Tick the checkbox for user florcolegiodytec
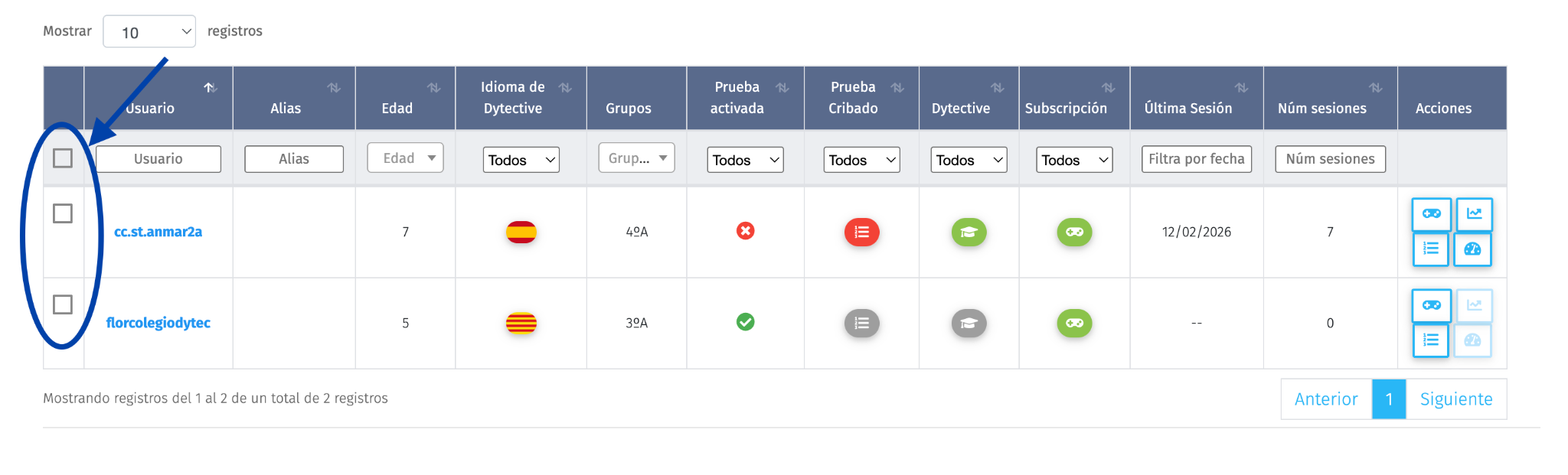This screenshot has height=475, width=1568. coord(63,304)
